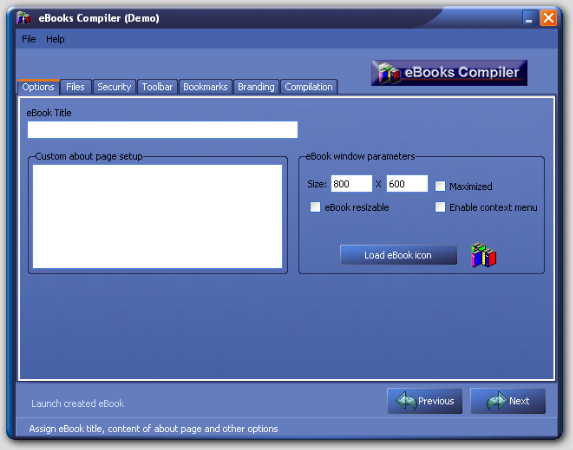Screen dimensions: 573x450
Task: Close the eBooks Compiler window
Action: click(548, 18)
